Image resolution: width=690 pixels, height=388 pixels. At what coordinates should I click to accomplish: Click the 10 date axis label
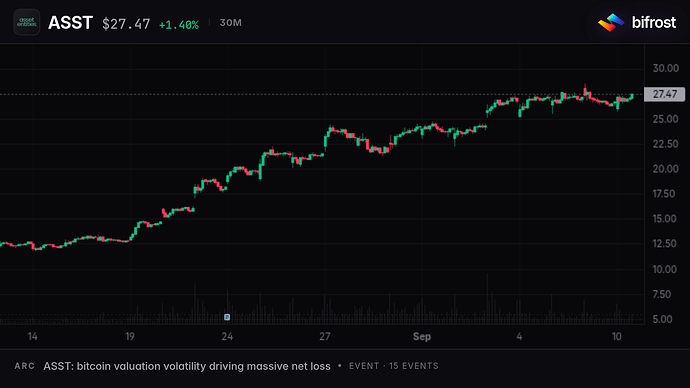click(617, 337)
